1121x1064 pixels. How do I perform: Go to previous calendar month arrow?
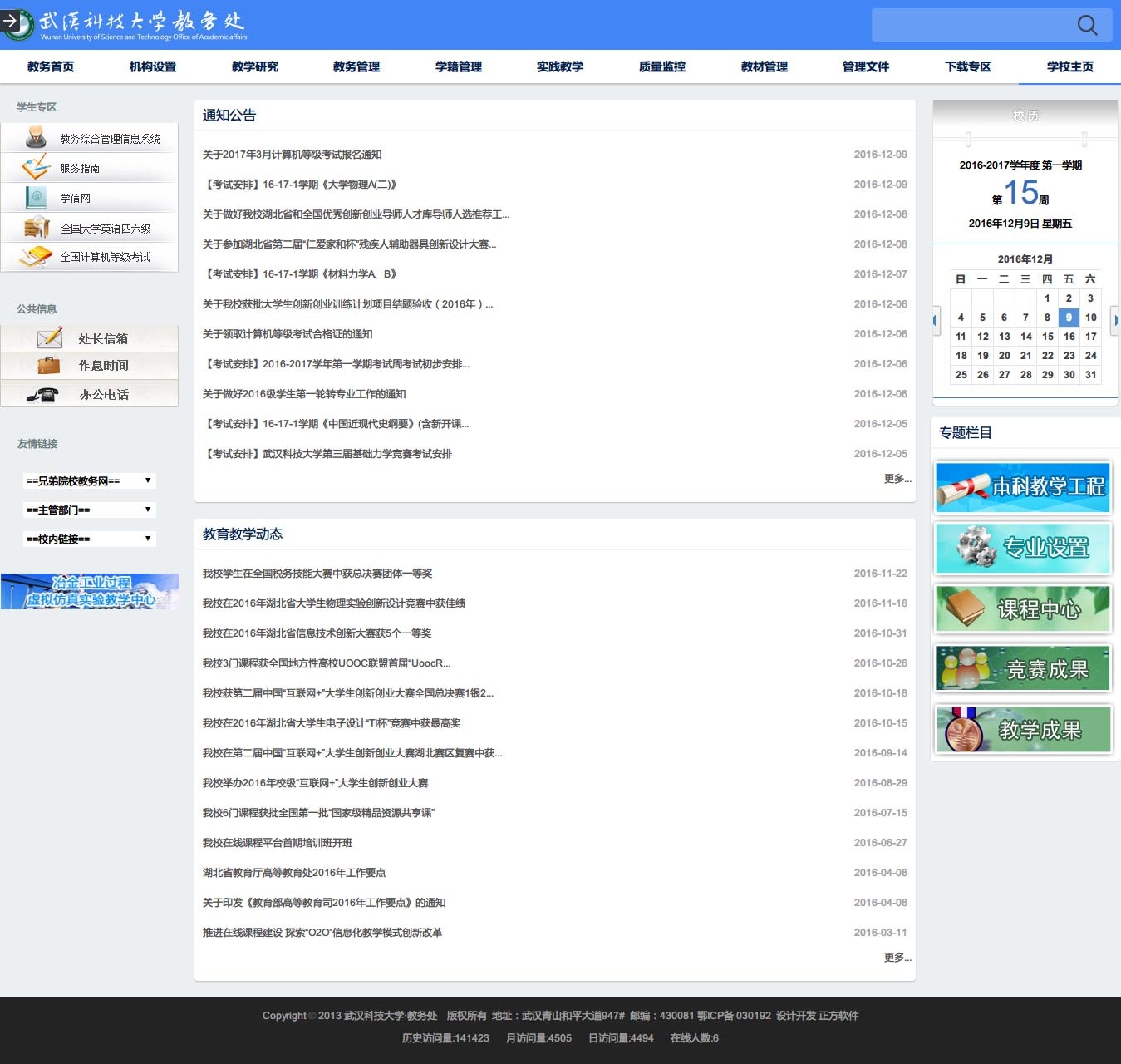tap(936, 320)
